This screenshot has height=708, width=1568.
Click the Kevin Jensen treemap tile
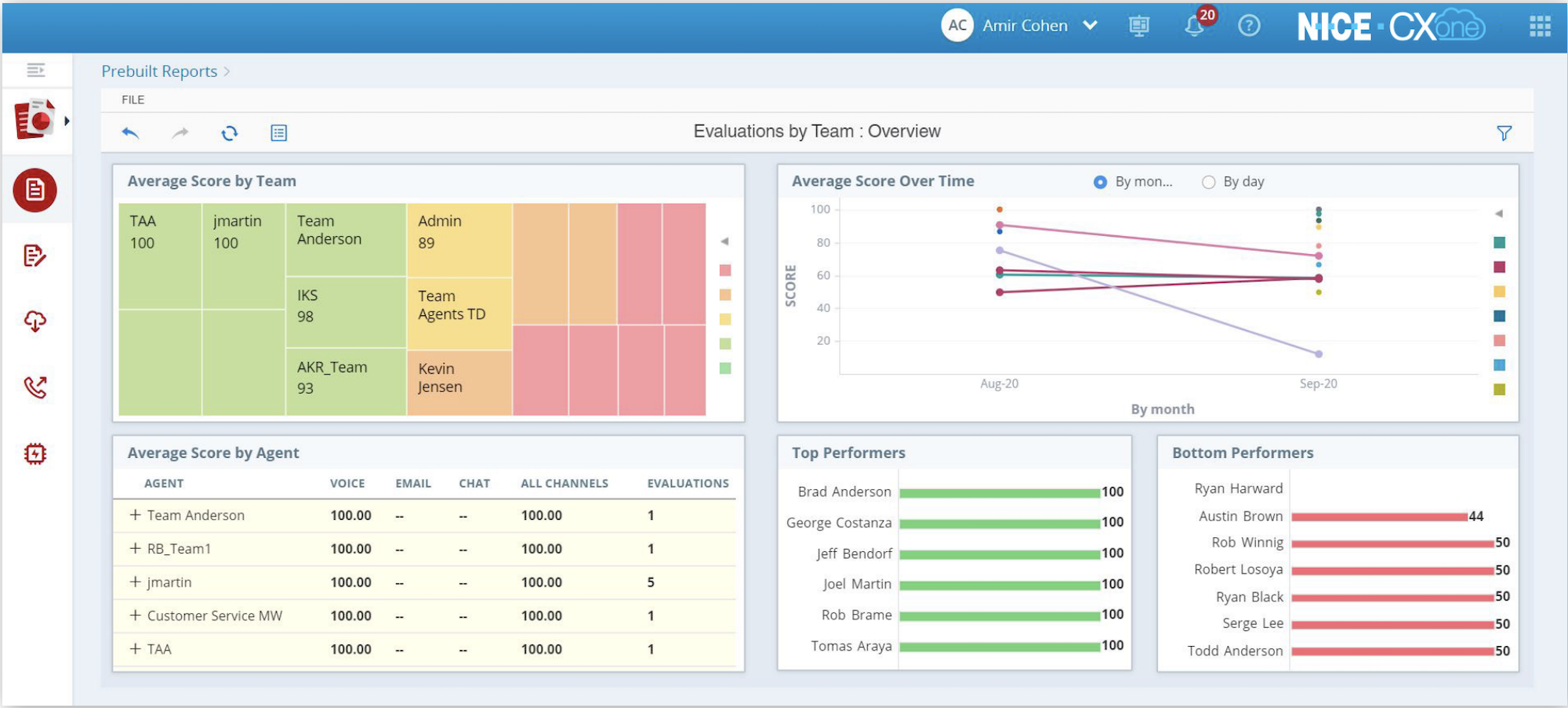459,383
